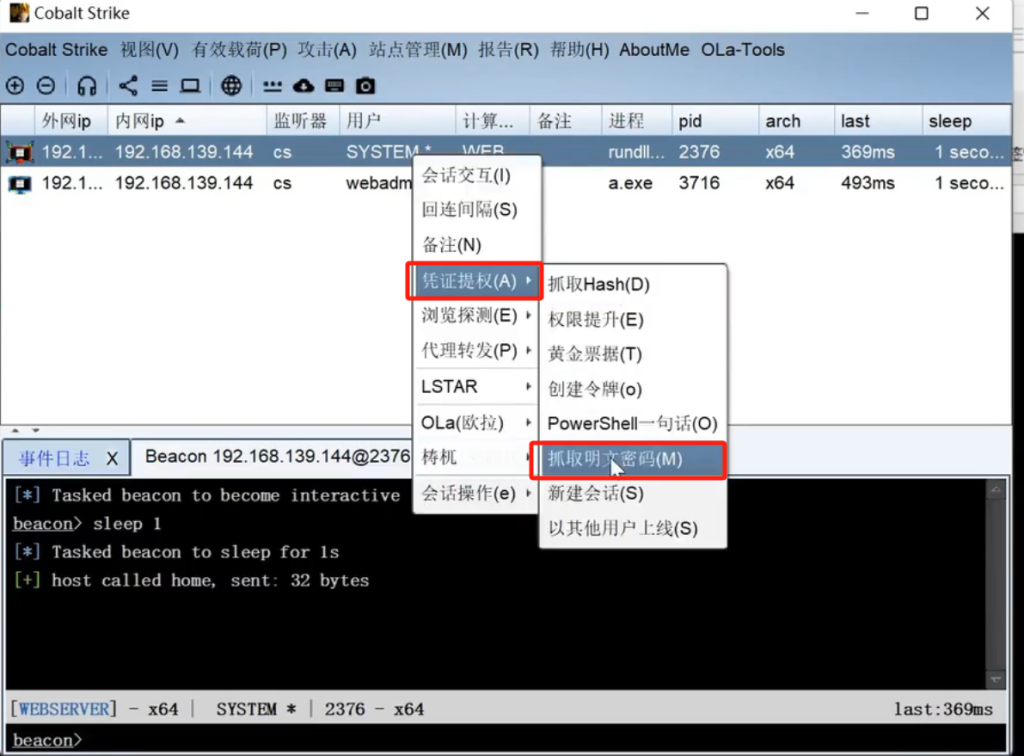Switch to the 事件日志 tab
The image size is (1024, 756).
click(54, 458)
